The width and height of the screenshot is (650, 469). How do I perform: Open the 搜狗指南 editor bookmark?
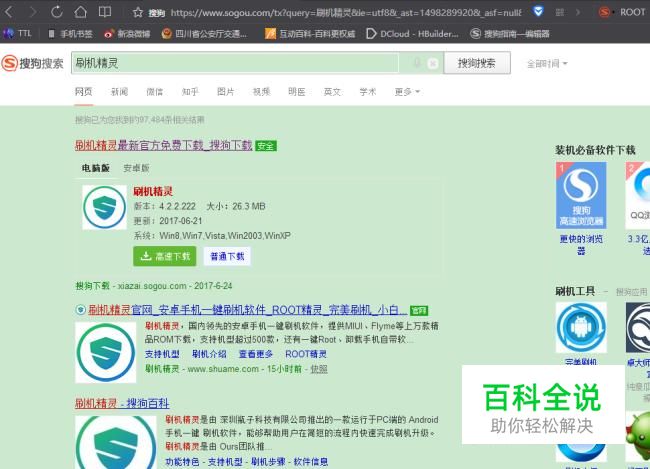click(x=510, y=34)
